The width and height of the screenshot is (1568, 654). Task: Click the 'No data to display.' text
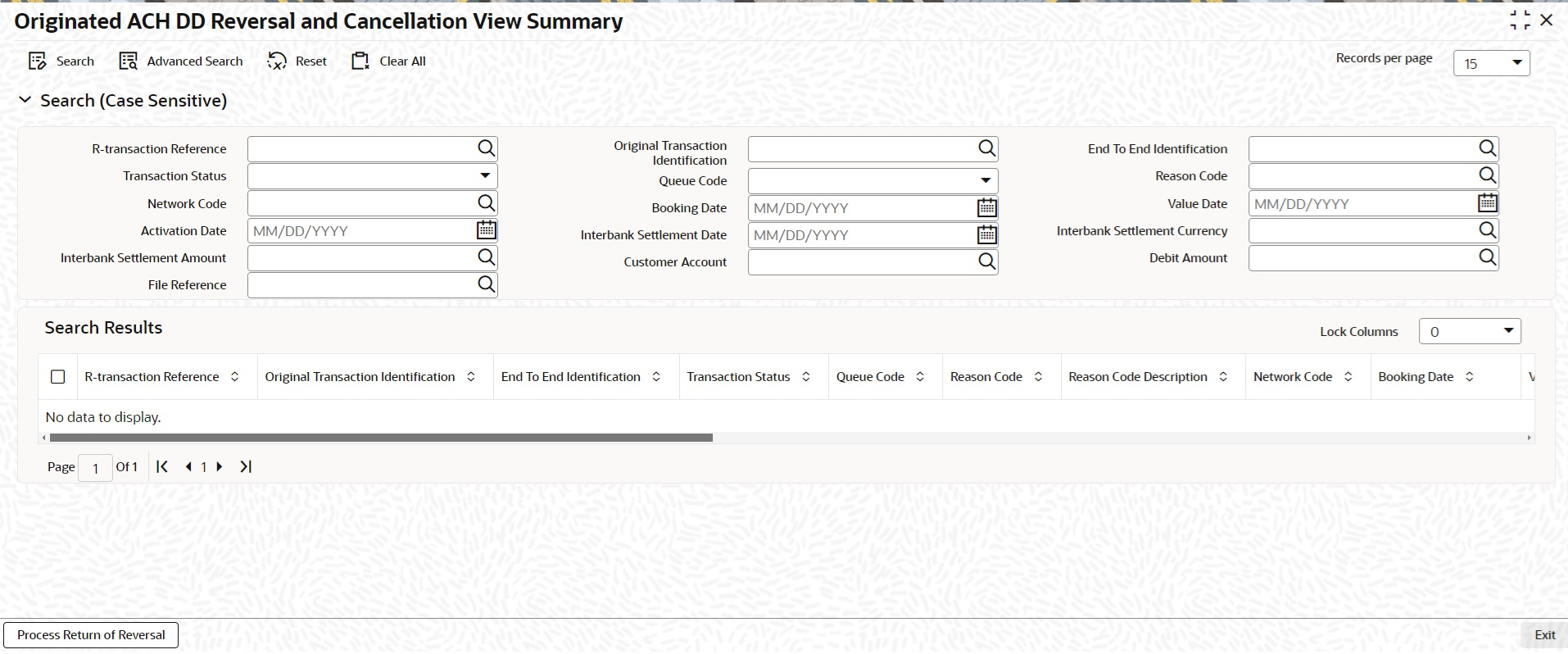click(x=103, y=417)
